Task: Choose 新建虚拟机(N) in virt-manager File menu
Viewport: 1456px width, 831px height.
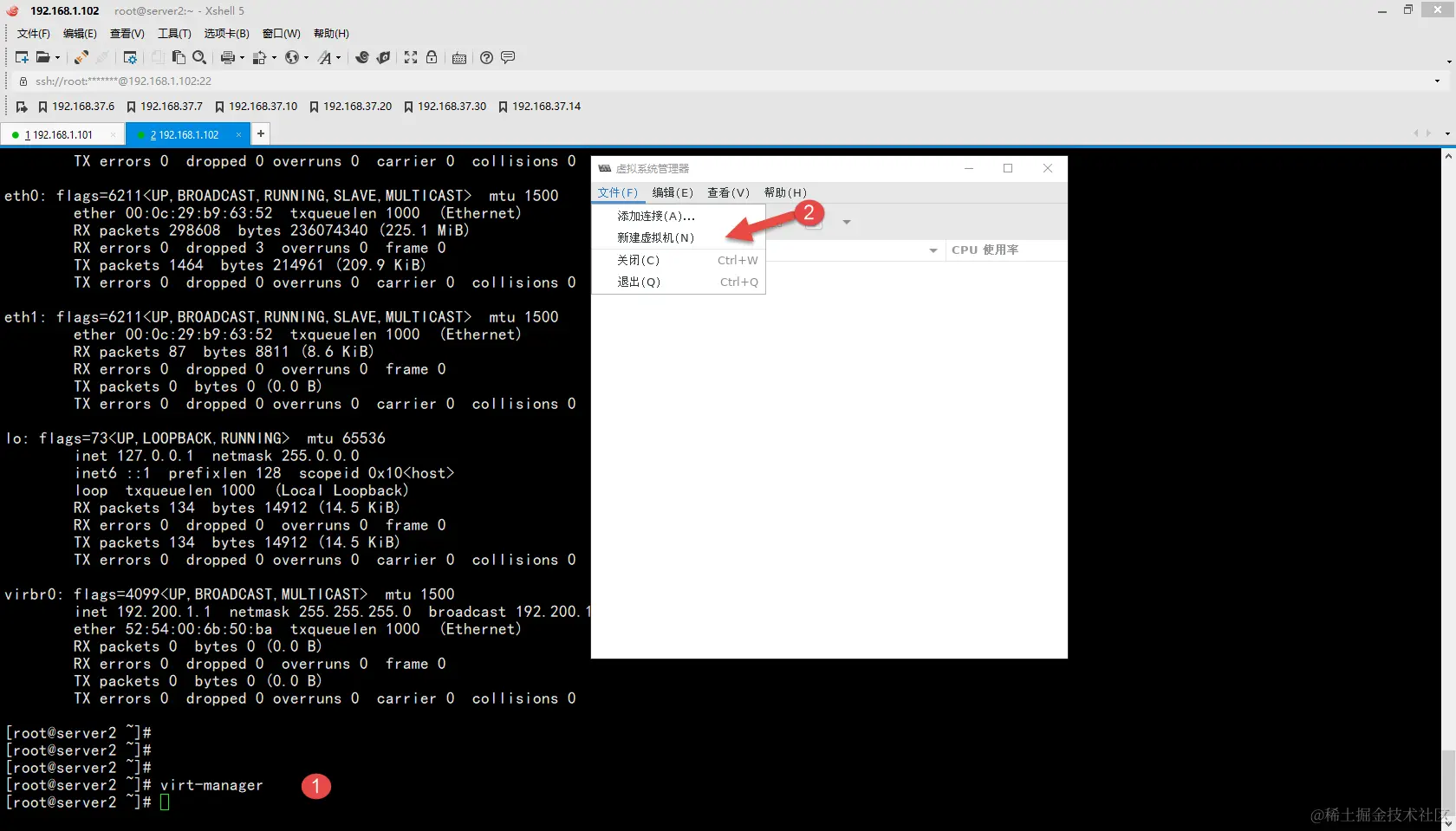Action: [x=679, y=237]
